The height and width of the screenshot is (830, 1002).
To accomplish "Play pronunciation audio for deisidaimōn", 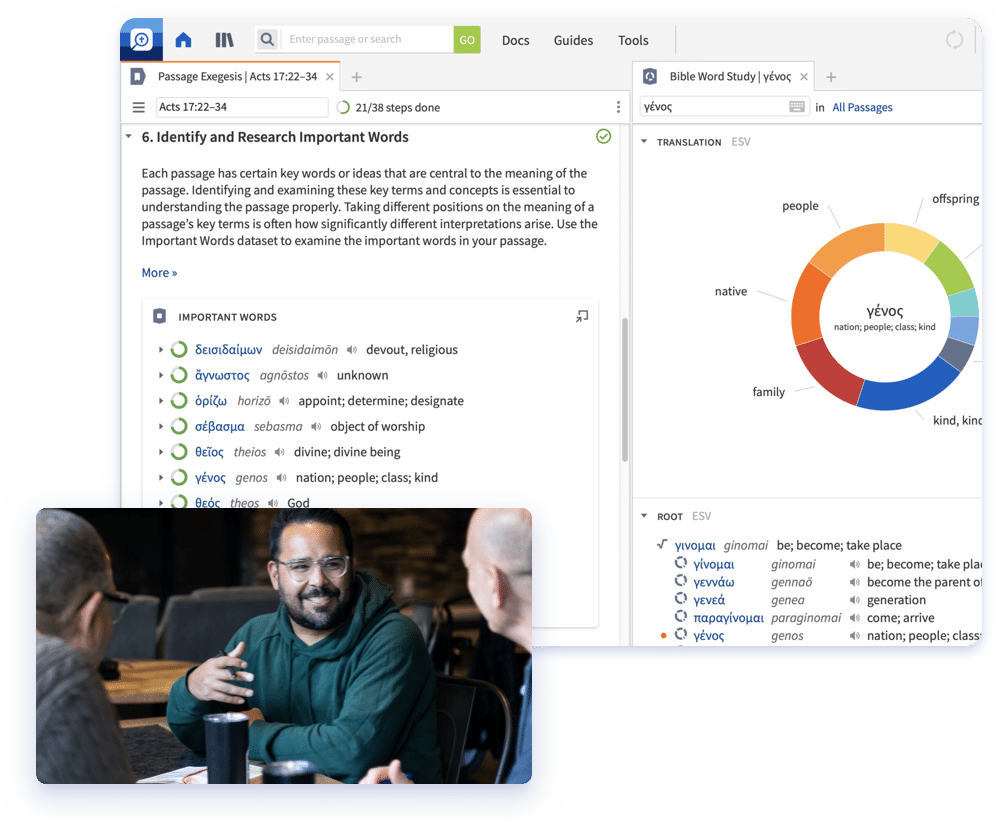I will (352, 350).
